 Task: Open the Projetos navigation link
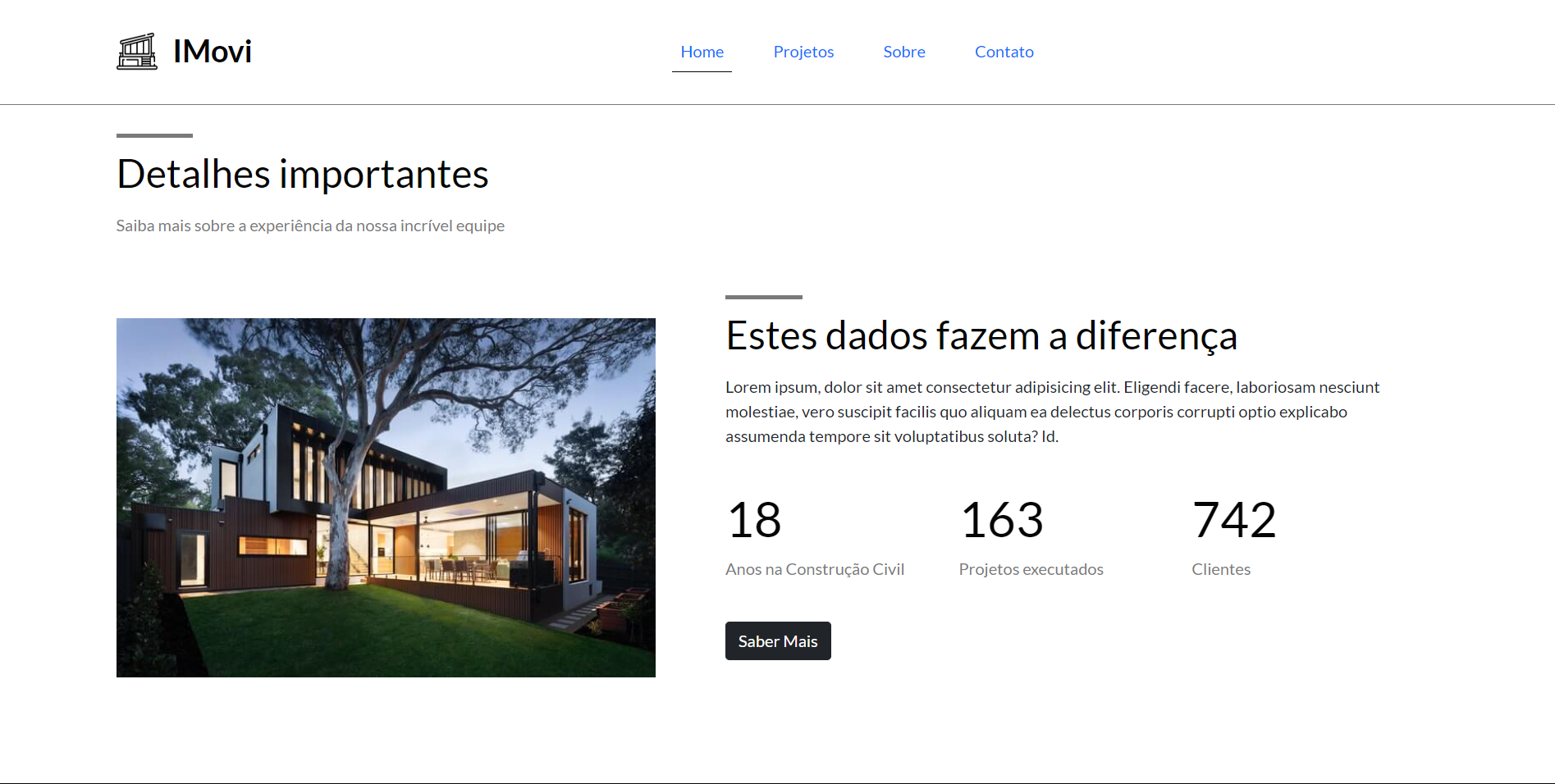[x=803, y=52]
